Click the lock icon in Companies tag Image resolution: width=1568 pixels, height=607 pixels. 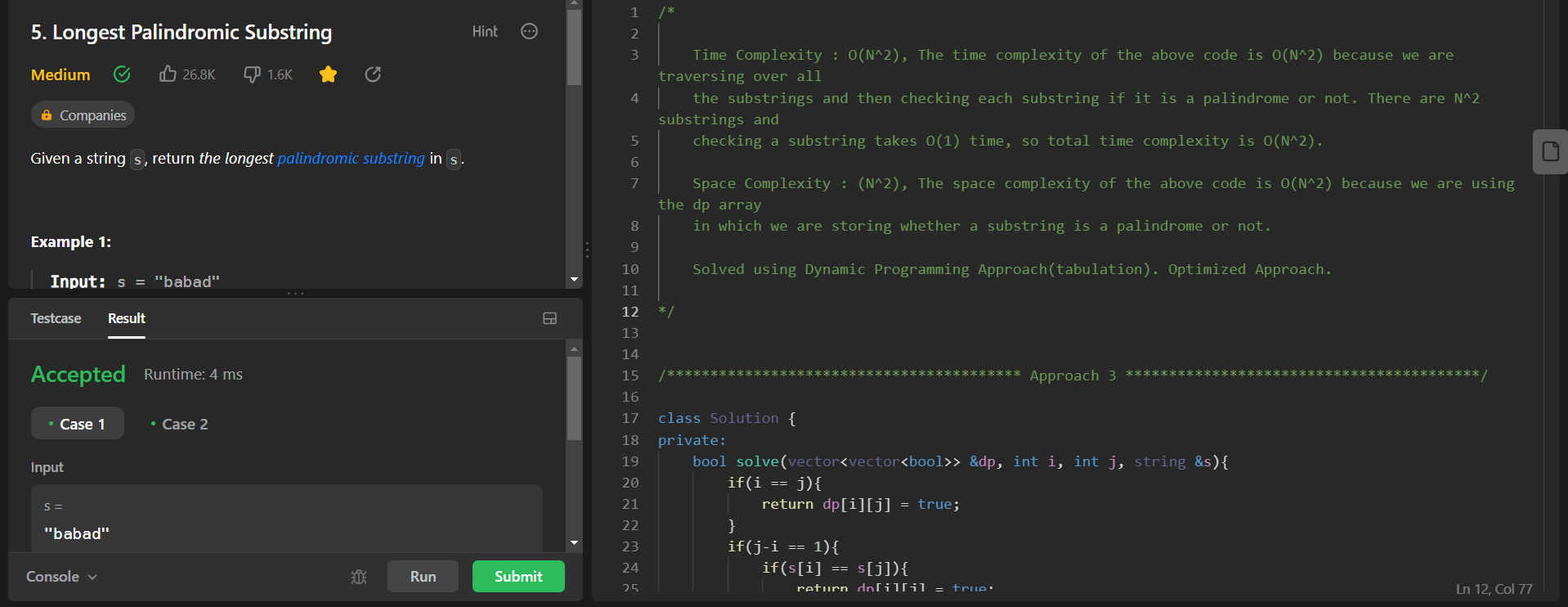[47, 115]
